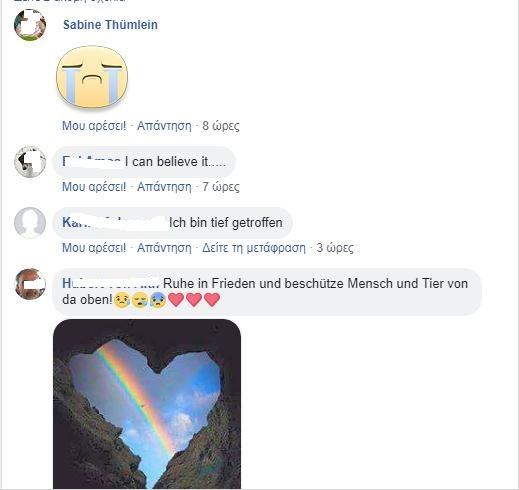Open Sabine Thümlein's profile picture

(30, 25)
